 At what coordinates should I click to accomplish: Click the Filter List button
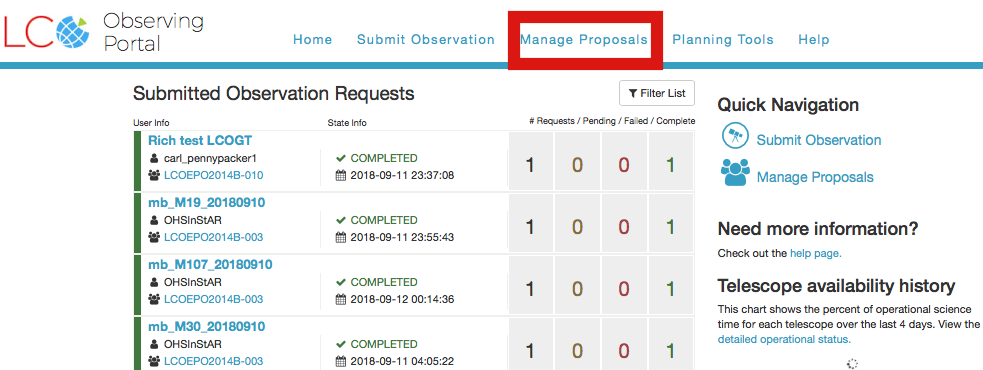point(657,93)
